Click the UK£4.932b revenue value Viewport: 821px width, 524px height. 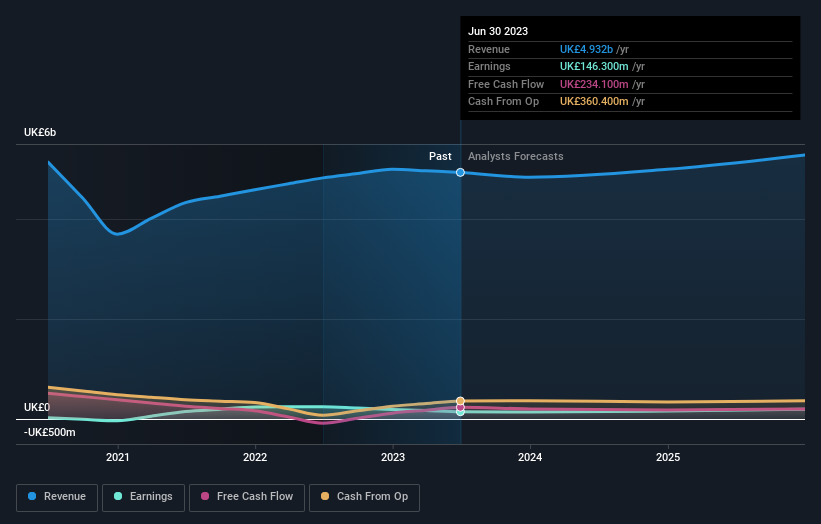(586, 49)
